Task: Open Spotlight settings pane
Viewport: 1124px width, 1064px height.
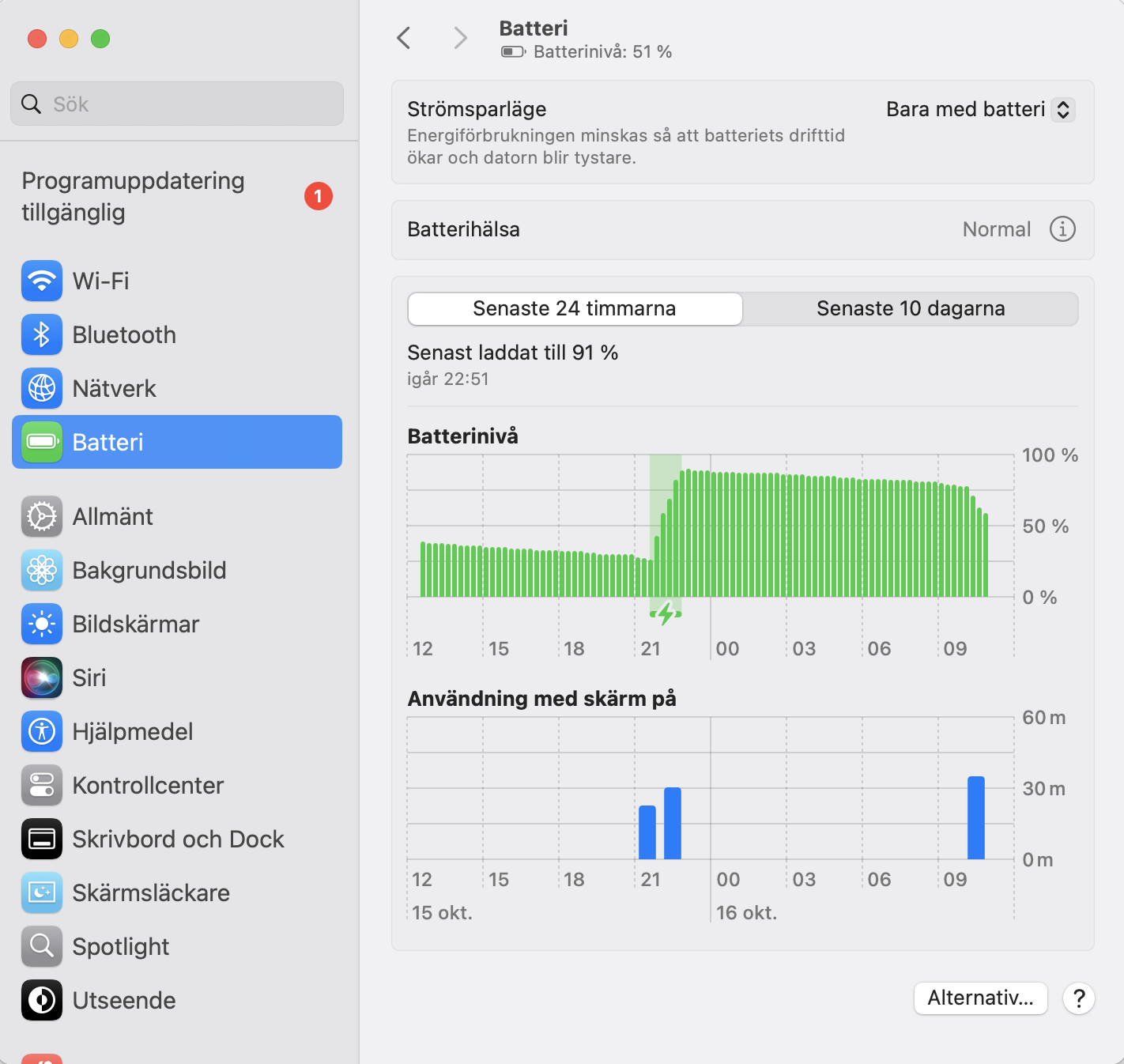Action: point(177,946)
